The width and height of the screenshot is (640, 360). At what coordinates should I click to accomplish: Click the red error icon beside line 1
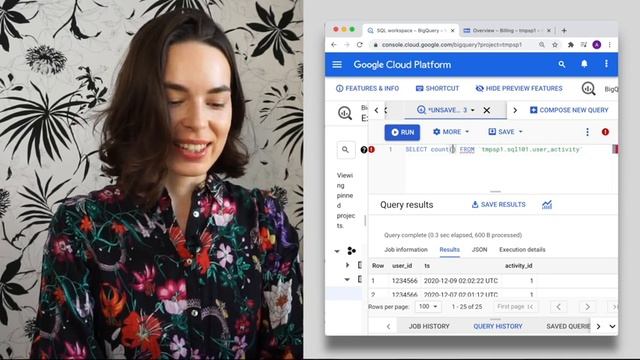(371, 150)
